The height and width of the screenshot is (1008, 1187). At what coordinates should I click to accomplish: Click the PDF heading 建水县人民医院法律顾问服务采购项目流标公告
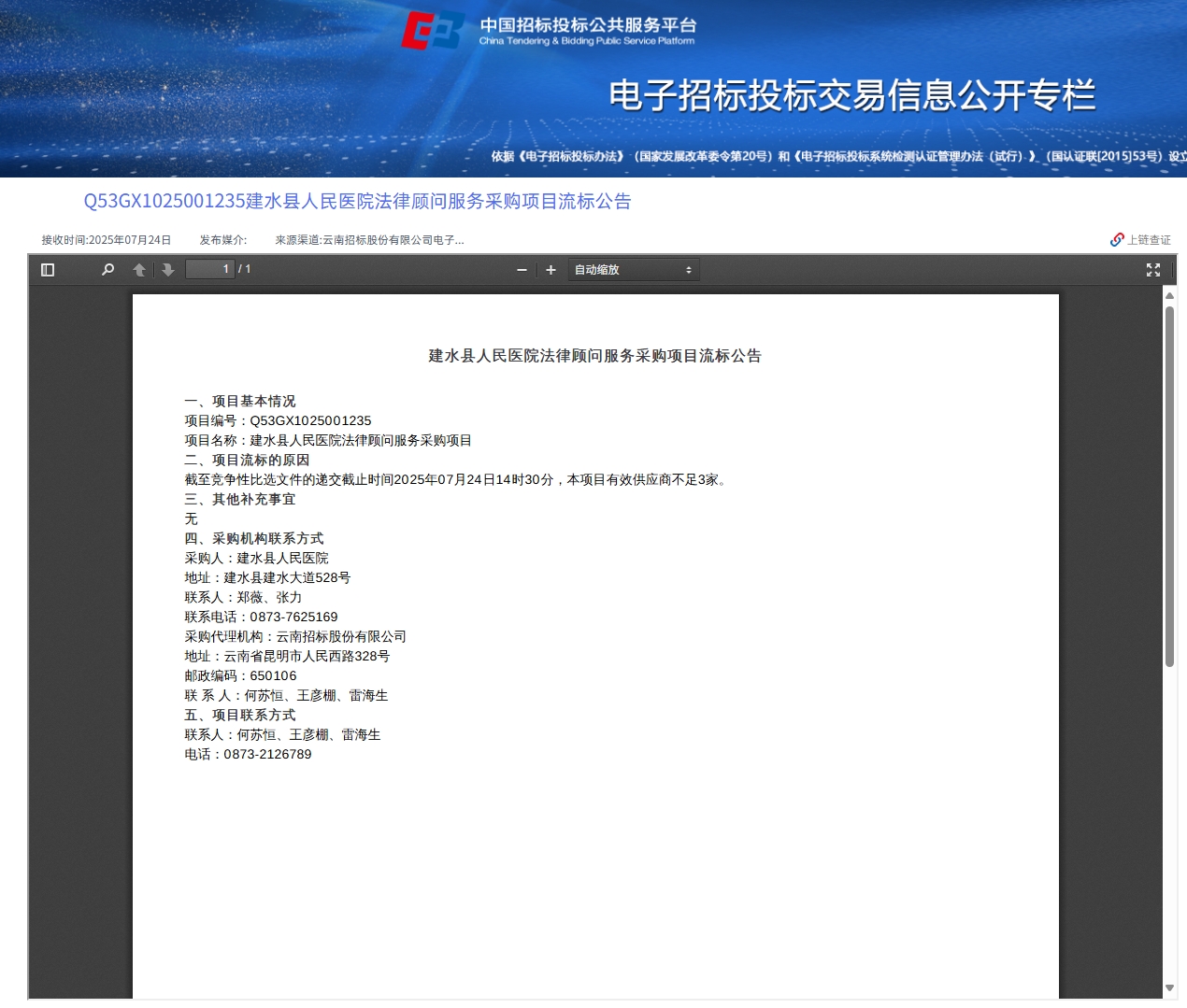click(x=594, y=356)
